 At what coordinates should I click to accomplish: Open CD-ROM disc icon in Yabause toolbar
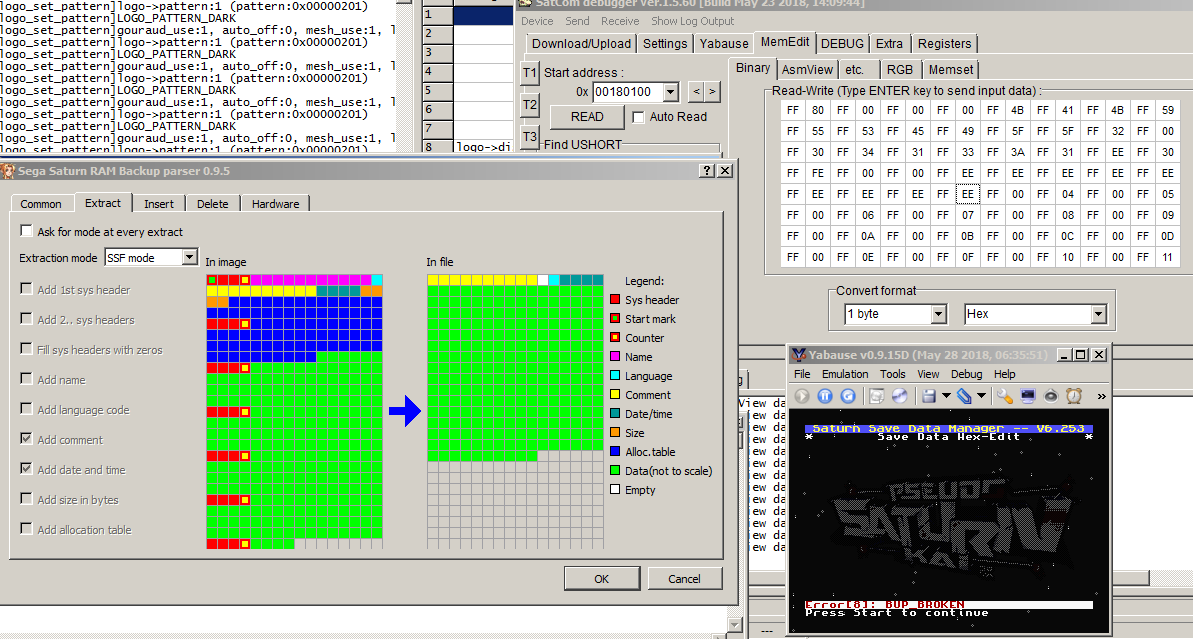(x=899, y=396)
